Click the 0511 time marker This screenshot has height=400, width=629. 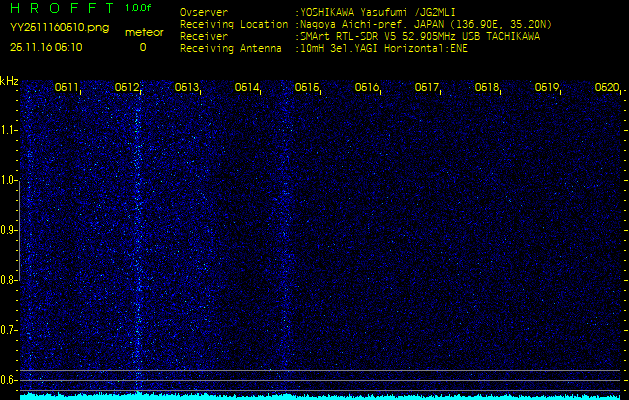tap(66, 87)
